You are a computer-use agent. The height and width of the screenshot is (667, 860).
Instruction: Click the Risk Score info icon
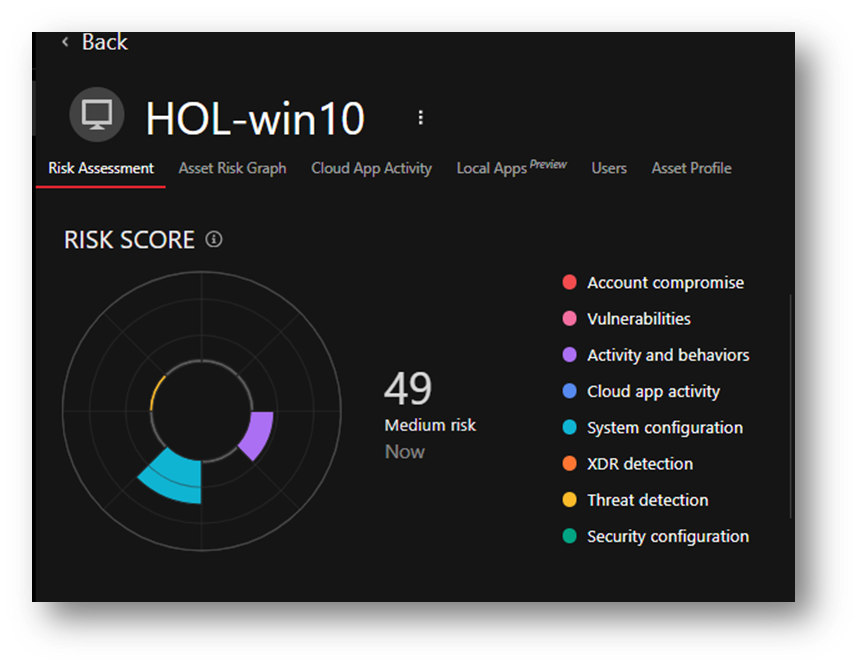click(x=213, y=240)
